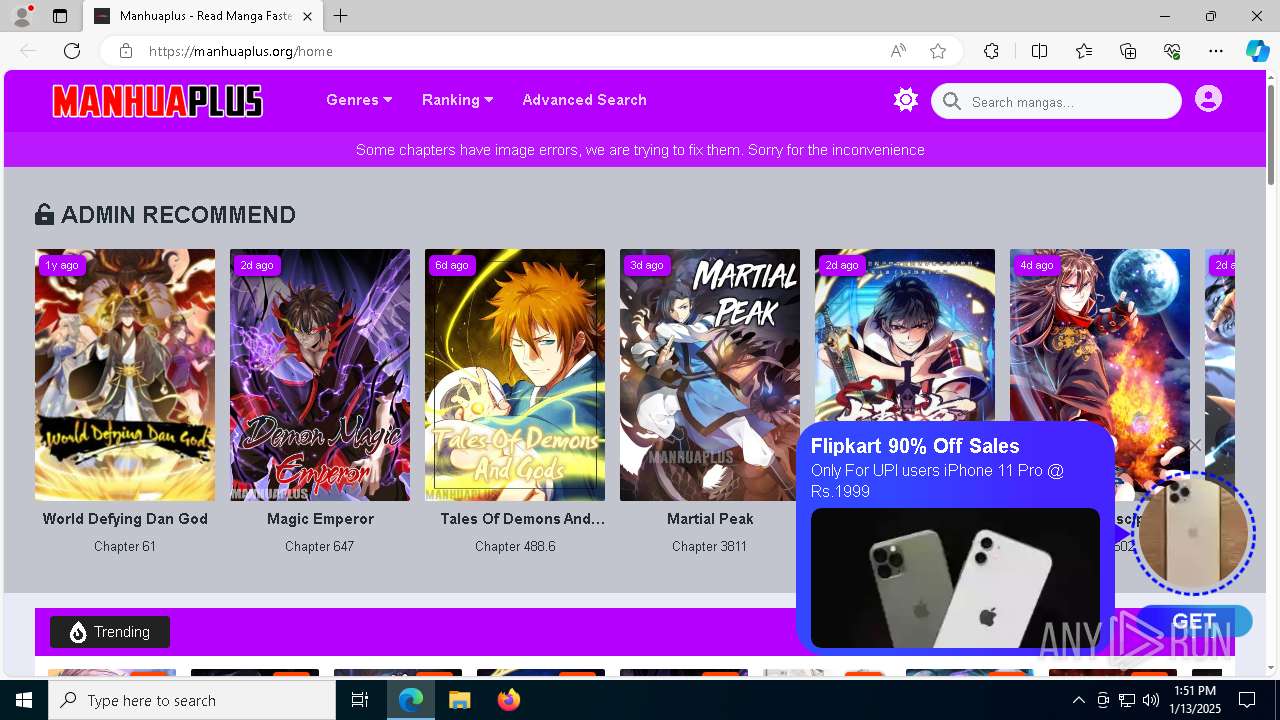The image size is (1280, 720).
Task: Open Firefox from taskbar
Action: point(509,700)
